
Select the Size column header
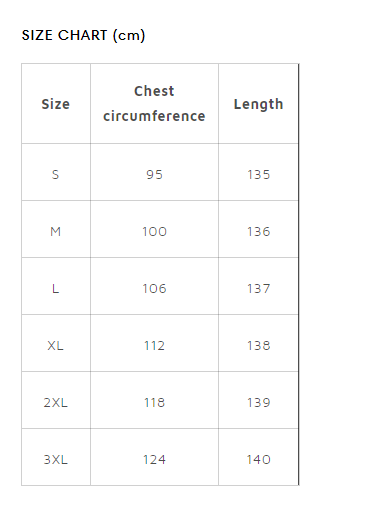click(56, 104)
